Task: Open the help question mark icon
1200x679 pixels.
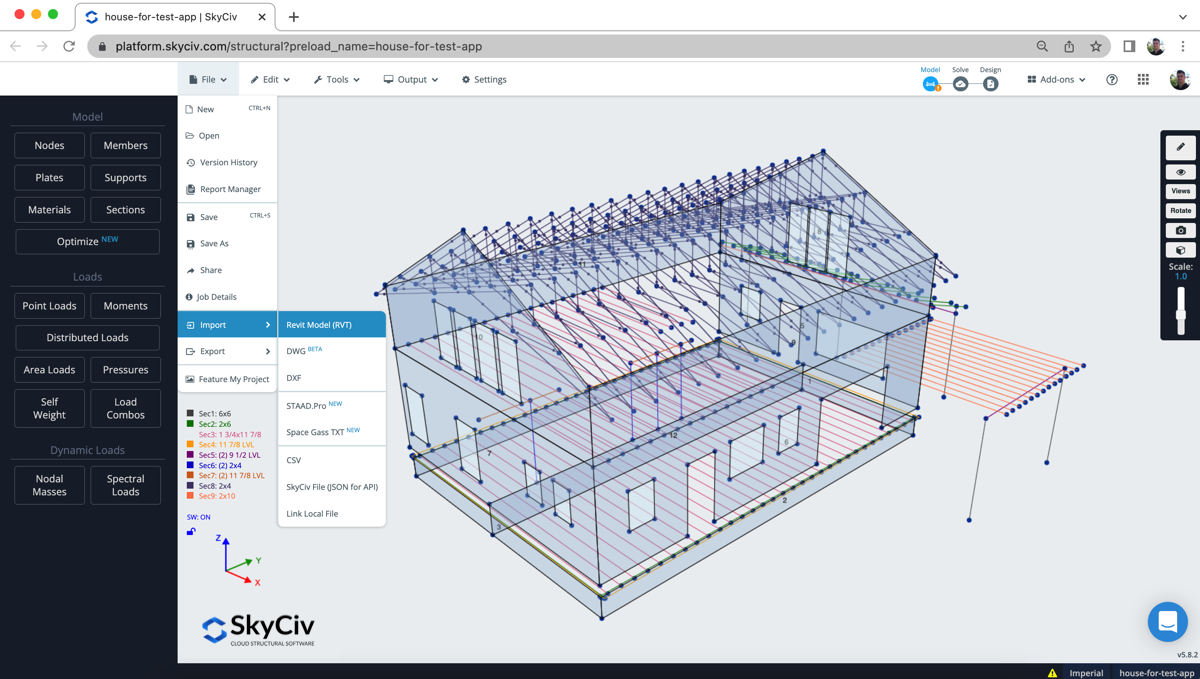Action: (1112, 80)
